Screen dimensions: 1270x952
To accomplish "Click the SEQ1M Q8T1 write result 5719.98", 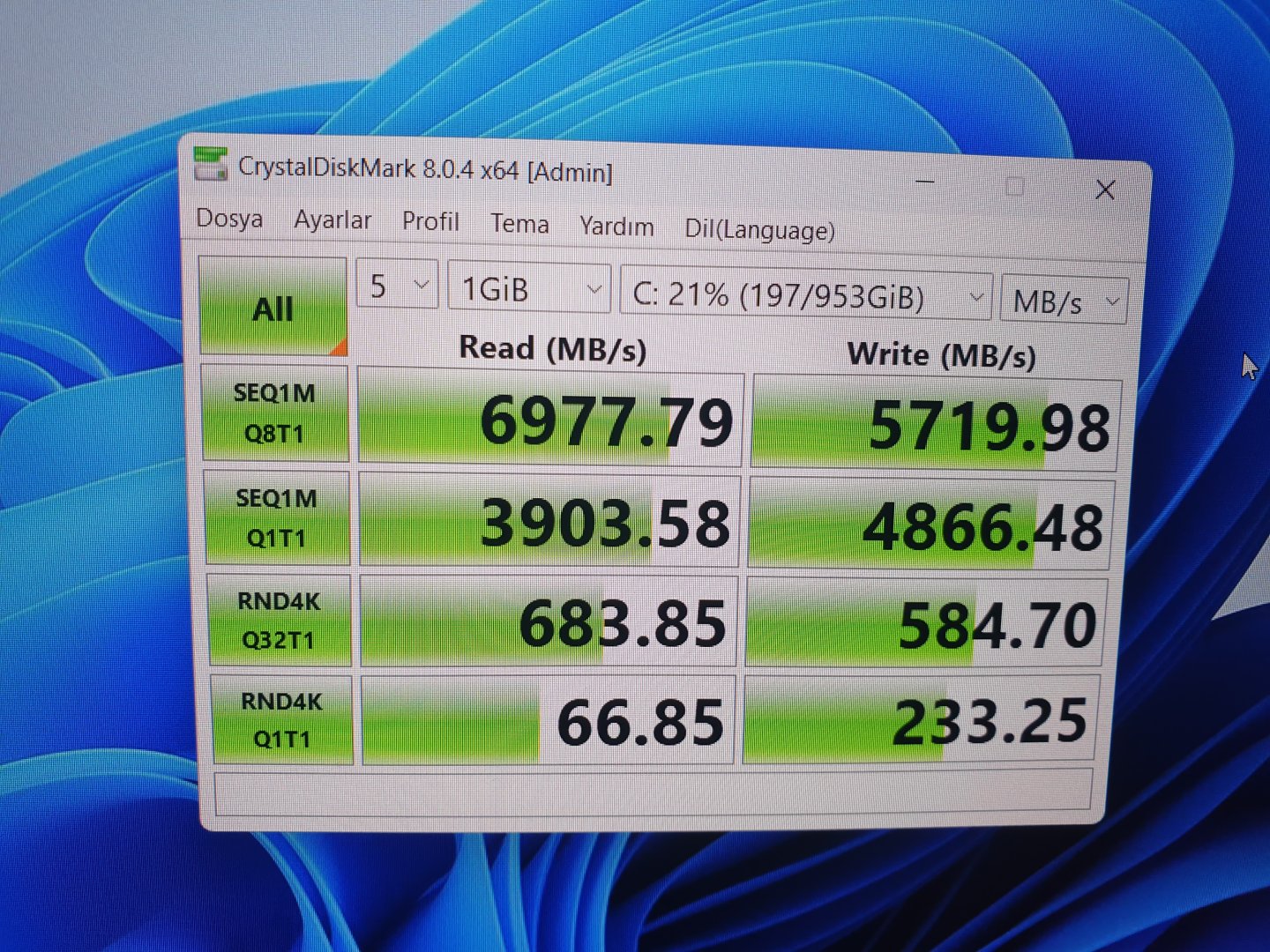I will point(937,425).
